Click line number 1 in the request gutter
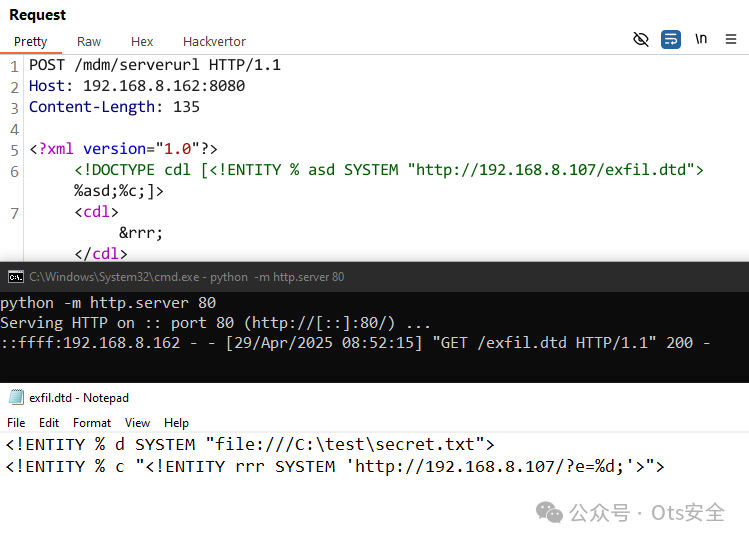 [14, 66]
